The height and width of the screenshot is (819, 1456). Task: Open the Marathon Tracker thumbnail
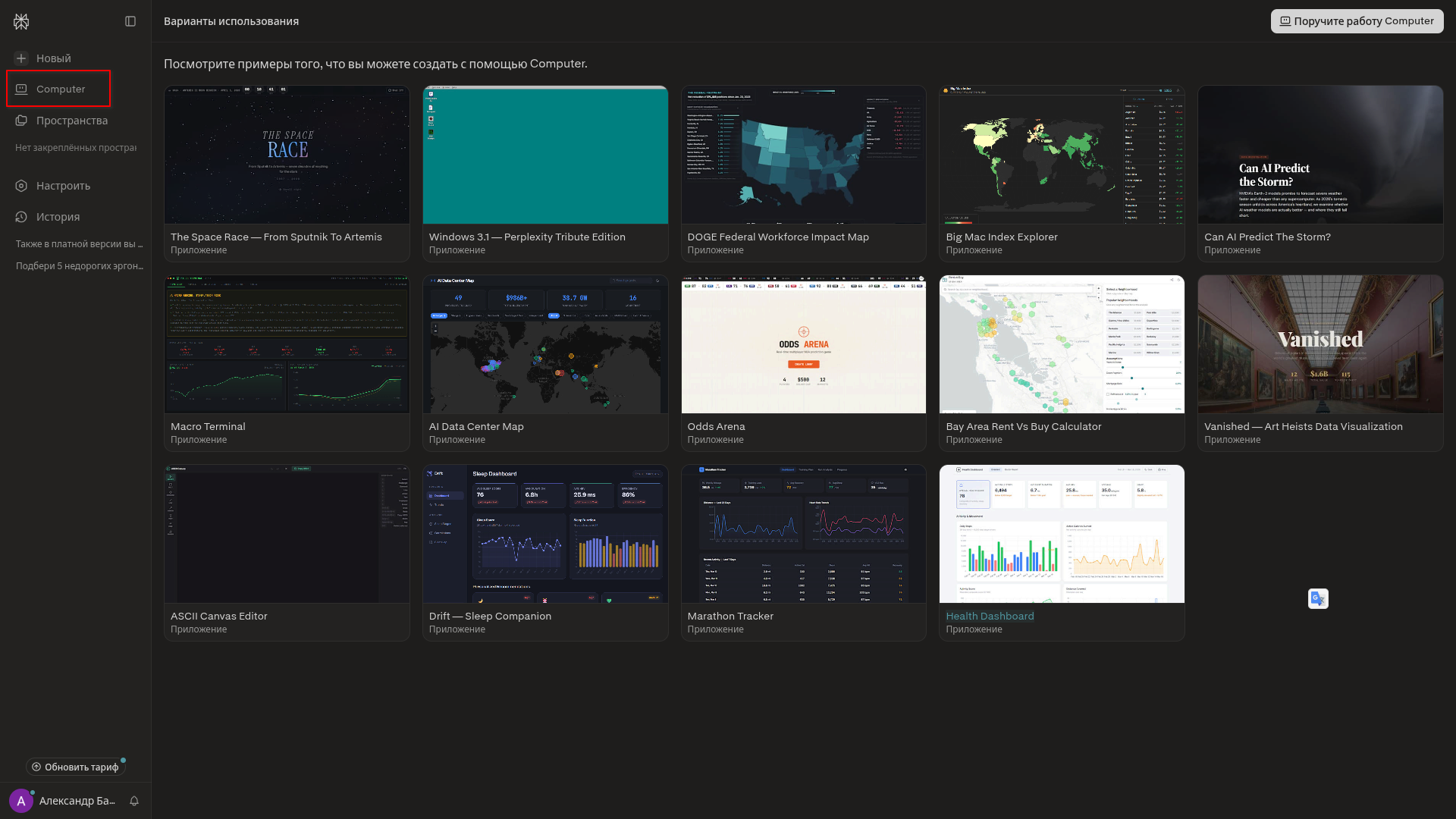[x=804, y=534]
